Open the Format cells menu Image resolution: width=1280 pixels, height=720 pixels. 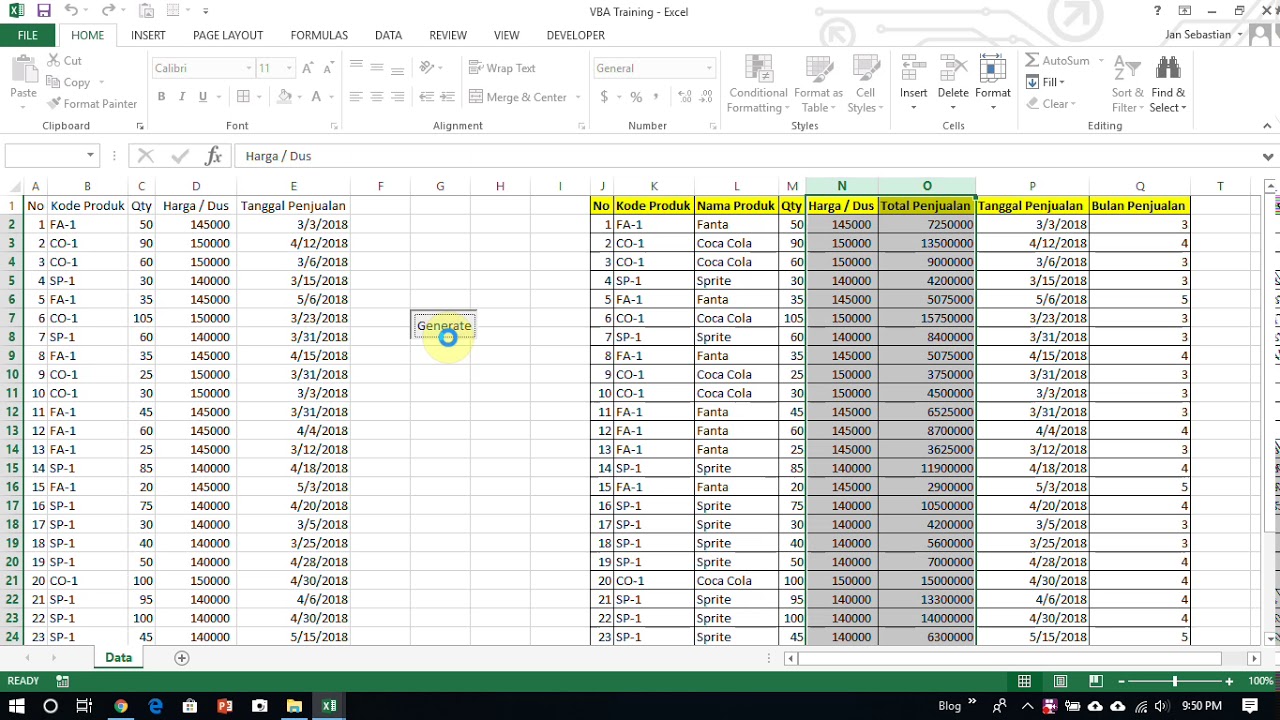(x=993, y=81)
